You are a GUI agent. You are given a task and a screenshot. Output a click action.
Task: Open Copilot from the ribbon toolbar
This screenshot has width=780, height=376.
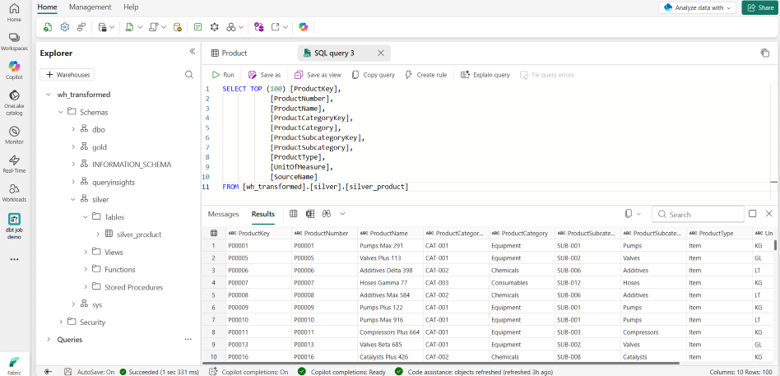(303, 27)
